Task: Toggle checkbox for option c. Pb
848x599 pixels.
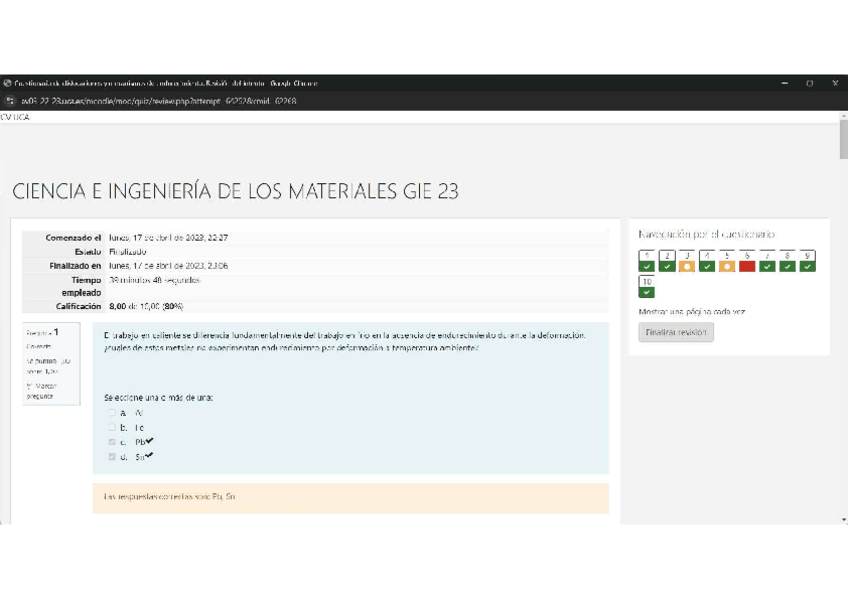Action: (x=112, y=442)
